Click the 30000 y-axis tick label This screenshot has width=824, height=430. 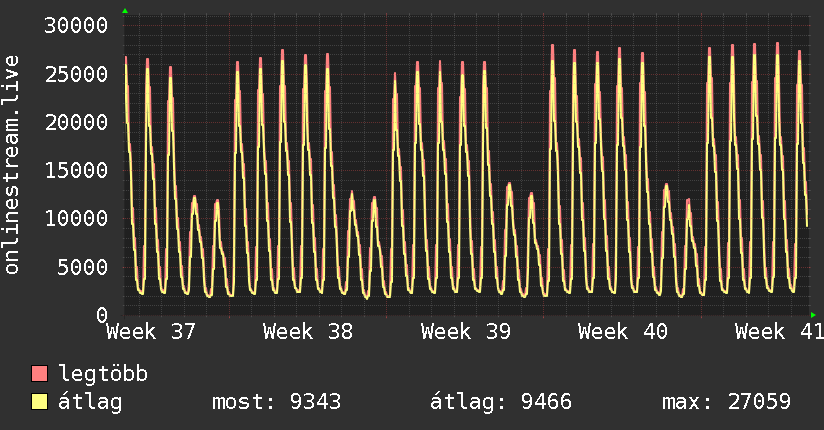click(76, 25)
